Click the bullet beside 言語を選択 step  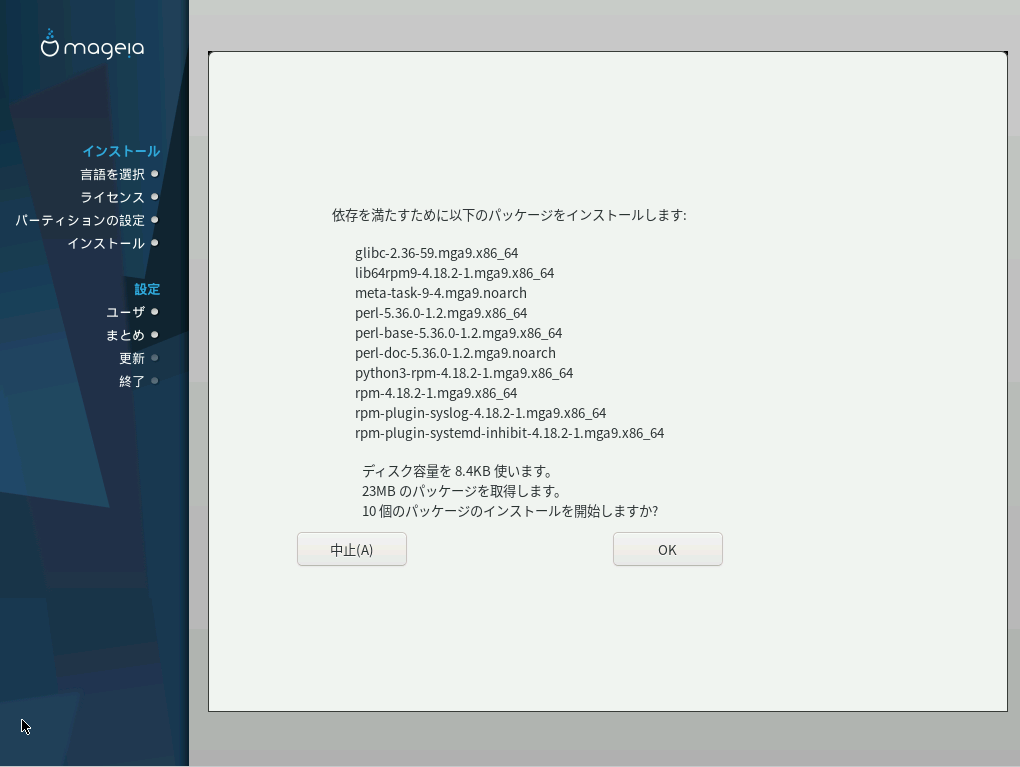pos(155,174)
